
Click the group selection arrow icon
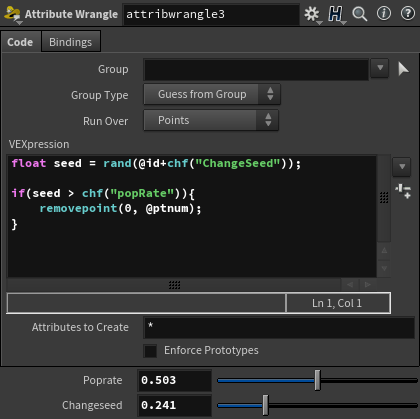pyautogui.click(x=403, y=69)
